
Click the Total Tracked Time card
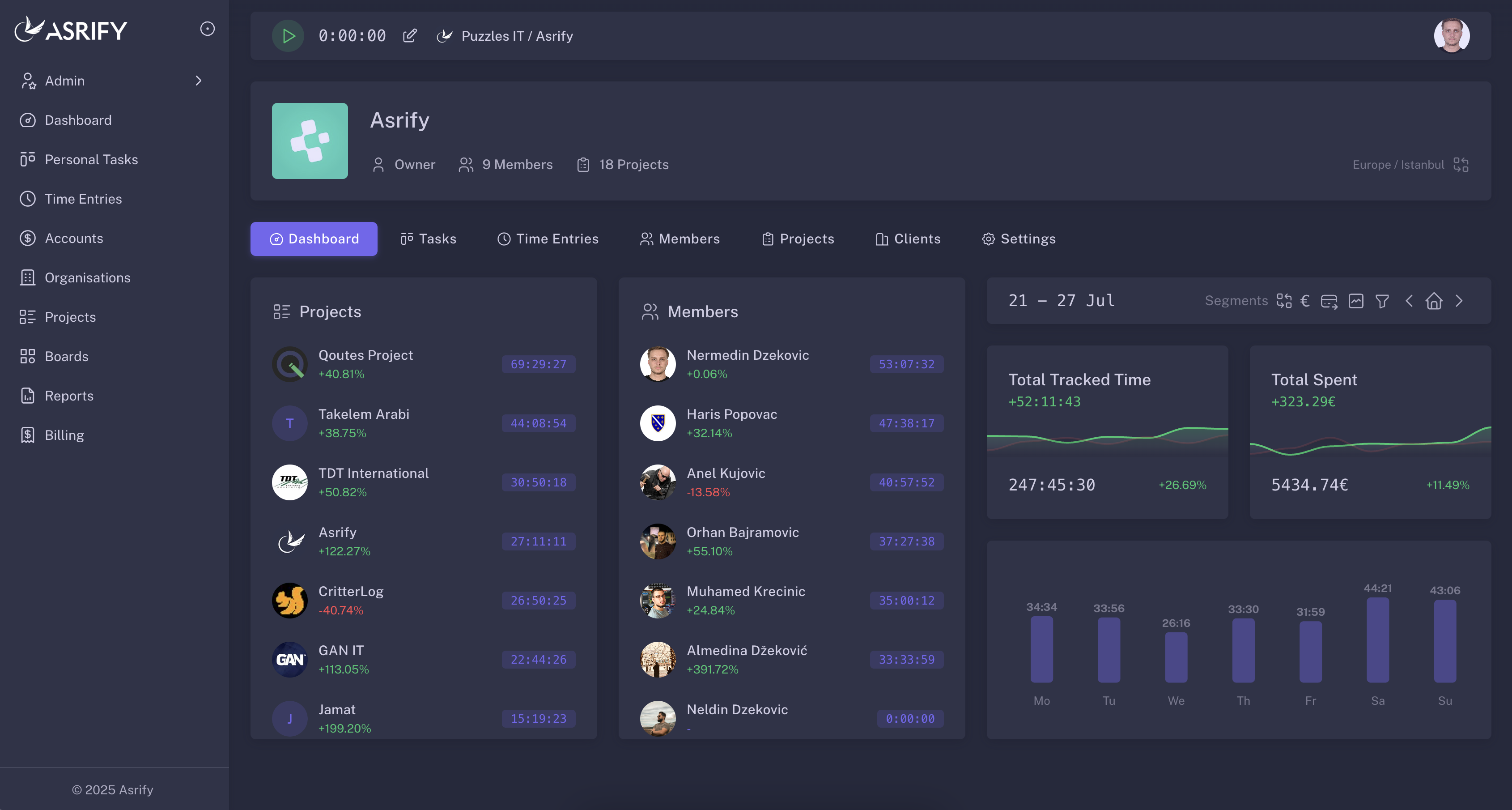click(1107, 432)
